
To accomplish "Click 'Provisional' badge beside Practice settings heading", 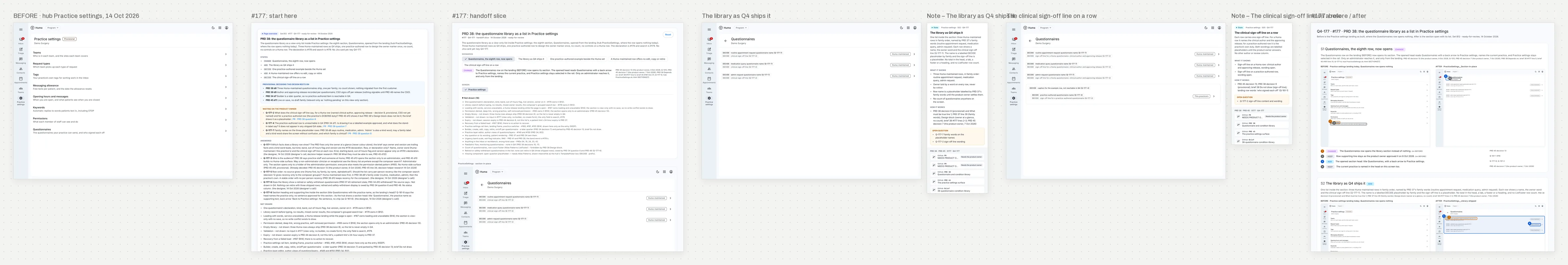I will tap(69, 39).
